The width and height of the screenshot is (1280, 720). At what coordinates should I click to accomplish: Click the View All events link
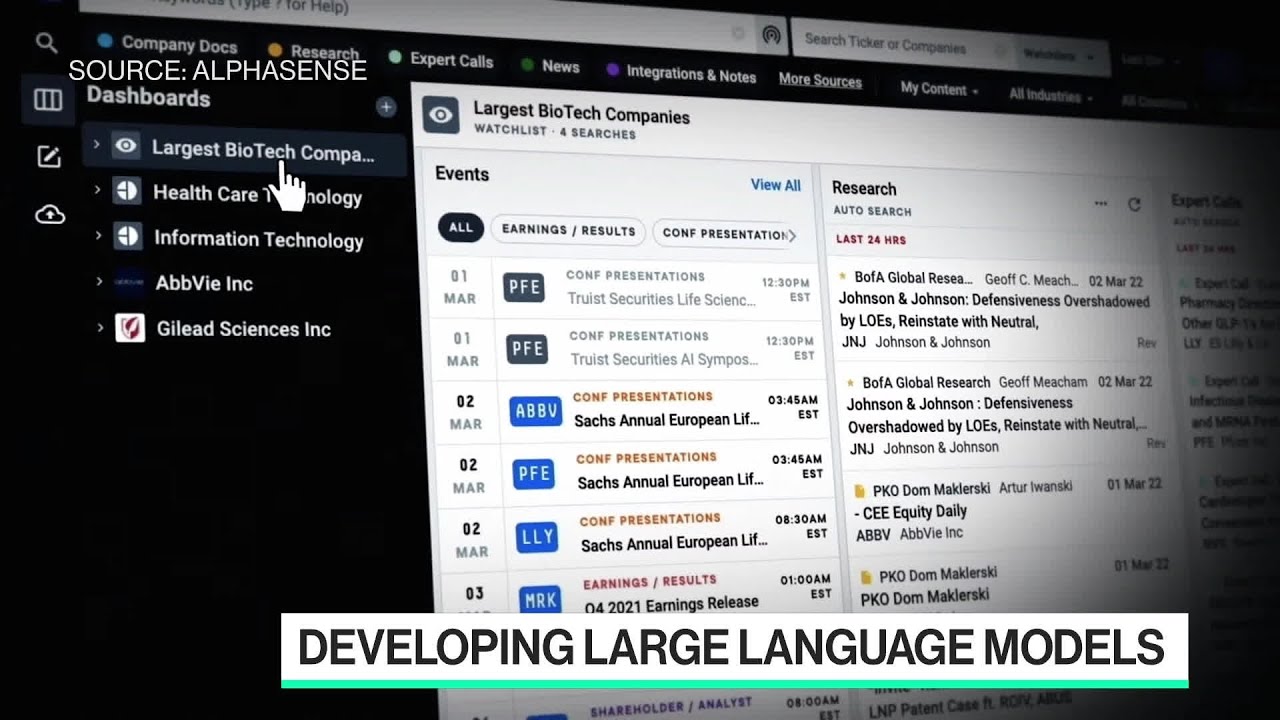[x=776, y=185]
